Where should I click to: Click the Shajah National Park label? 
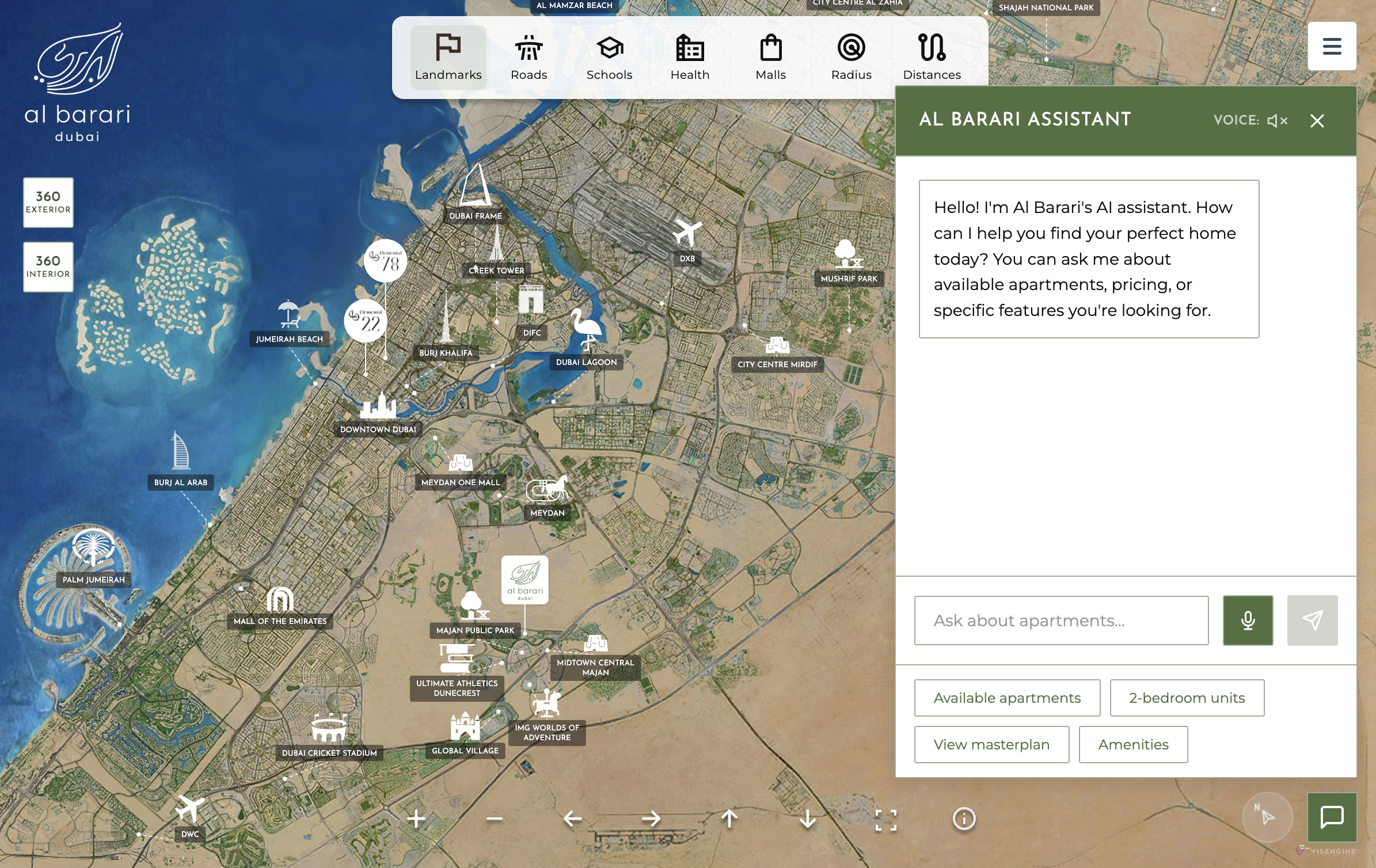pos(1046,8)
